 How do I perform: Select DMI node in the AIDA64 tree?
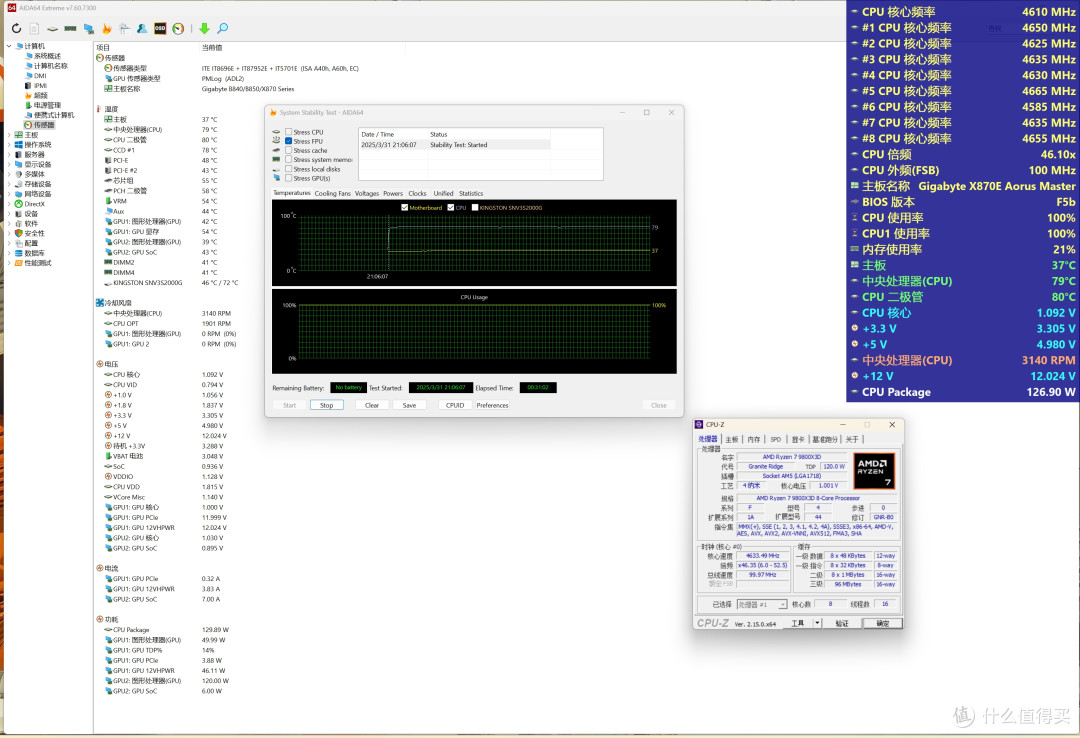click(40, 76)
